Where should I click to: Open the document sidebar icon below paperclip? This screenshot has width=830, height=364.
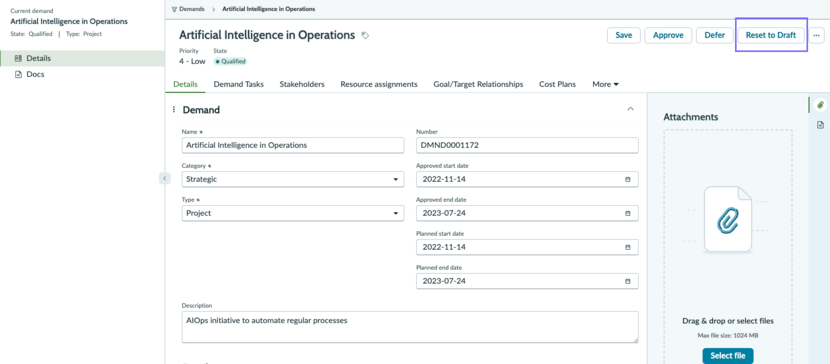(x=820, y=125)
